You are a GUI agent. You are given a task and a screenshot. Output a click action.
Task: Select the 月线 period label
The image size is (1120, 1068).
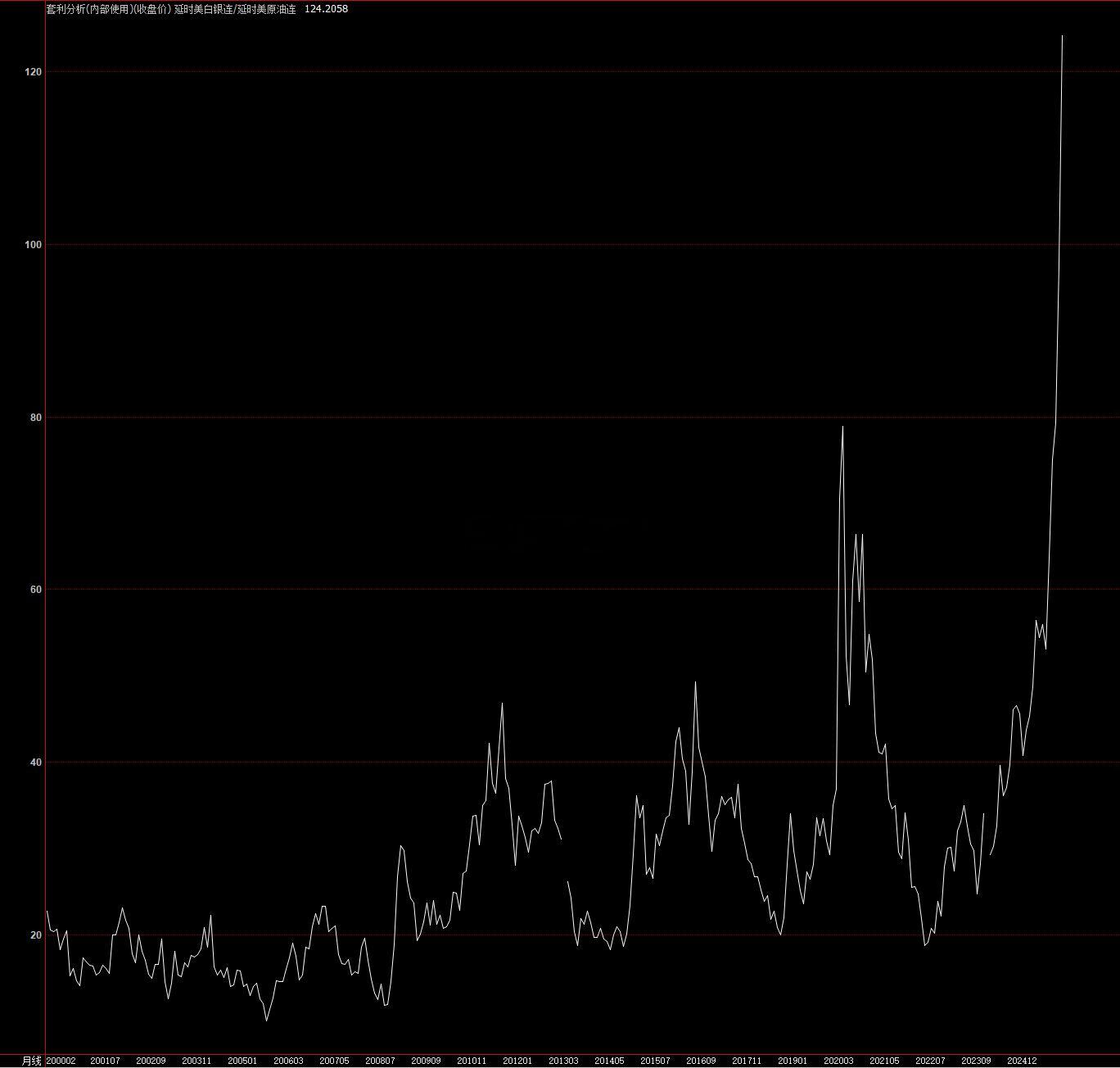pos(31,1061)
